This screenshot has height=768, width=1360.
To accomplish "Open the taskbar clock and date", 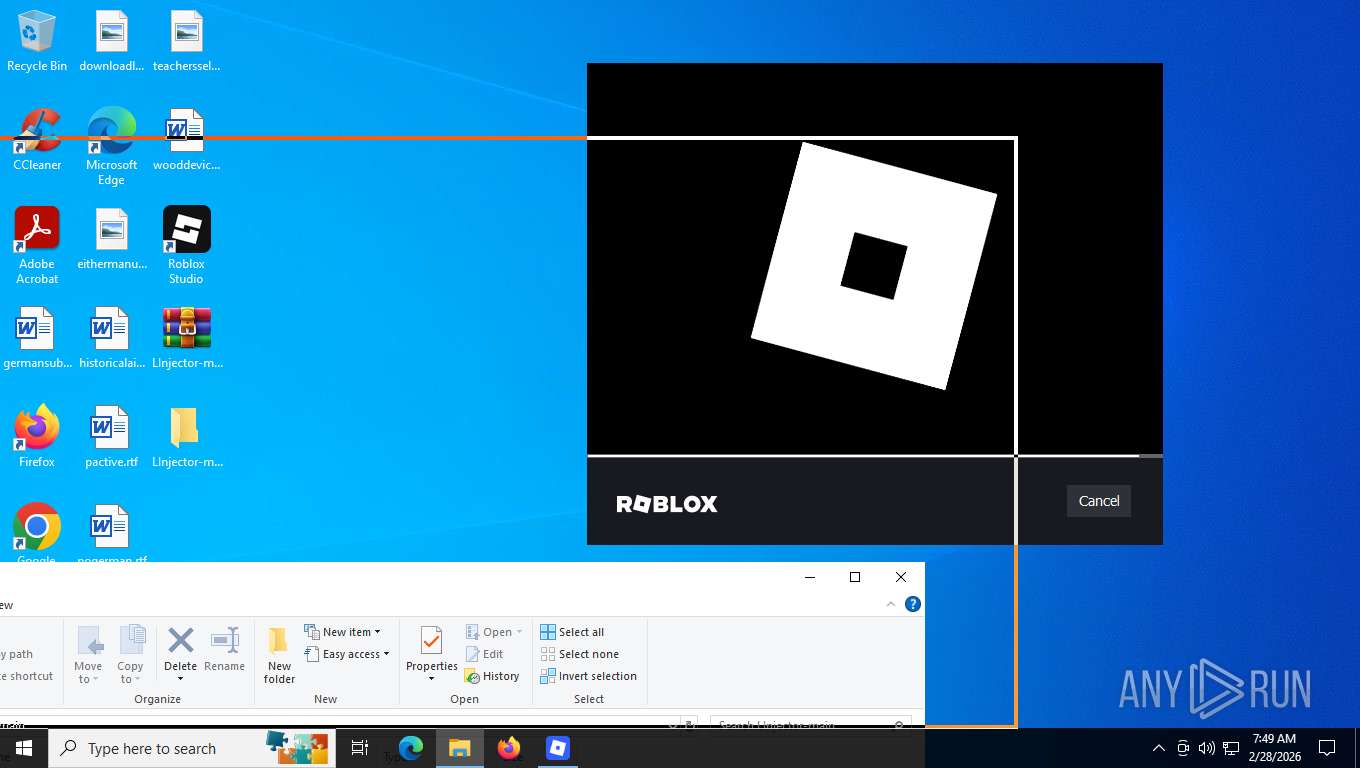I will click(1274, 748).
